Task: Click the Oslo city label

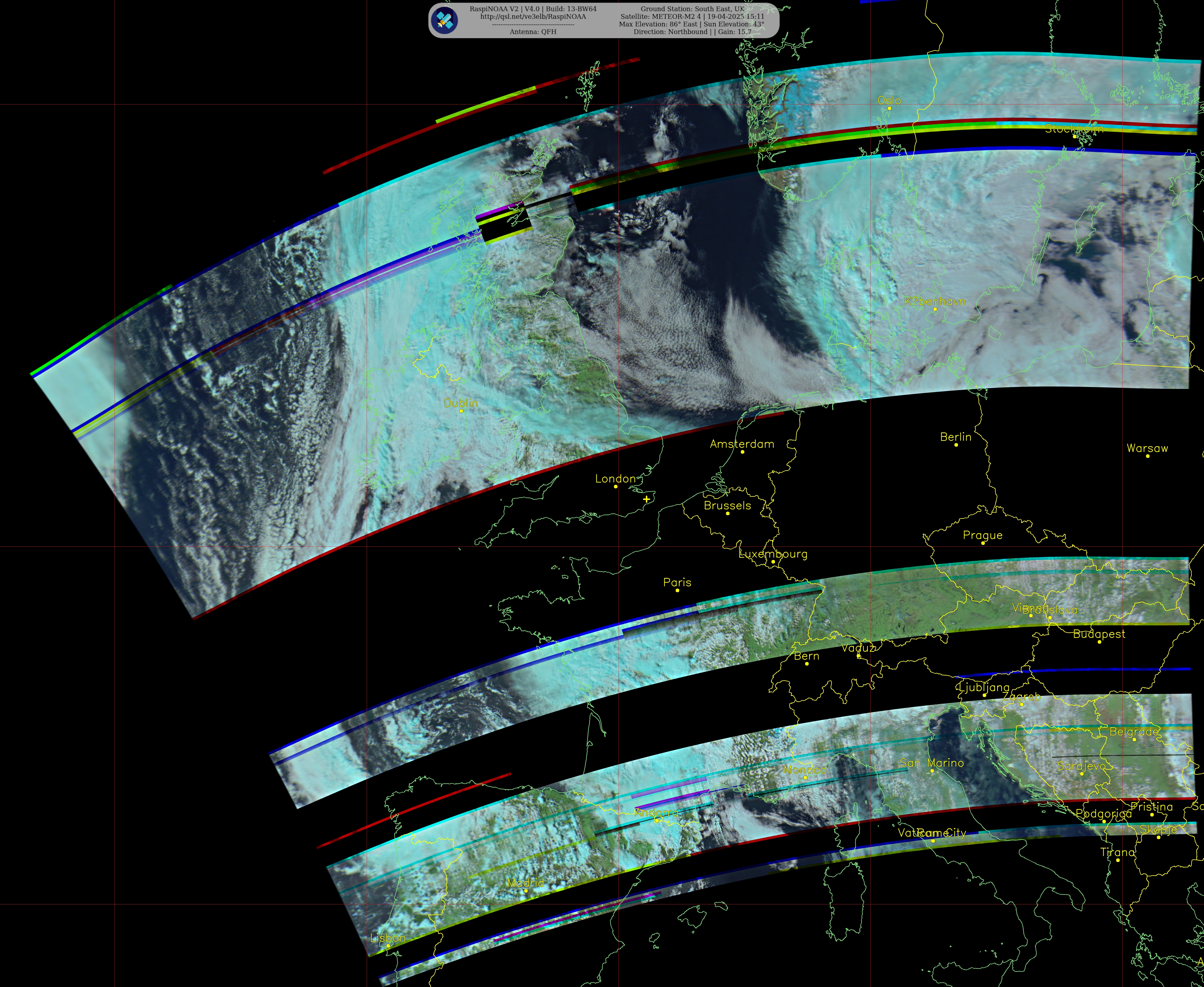Action: tap(889, 101)
